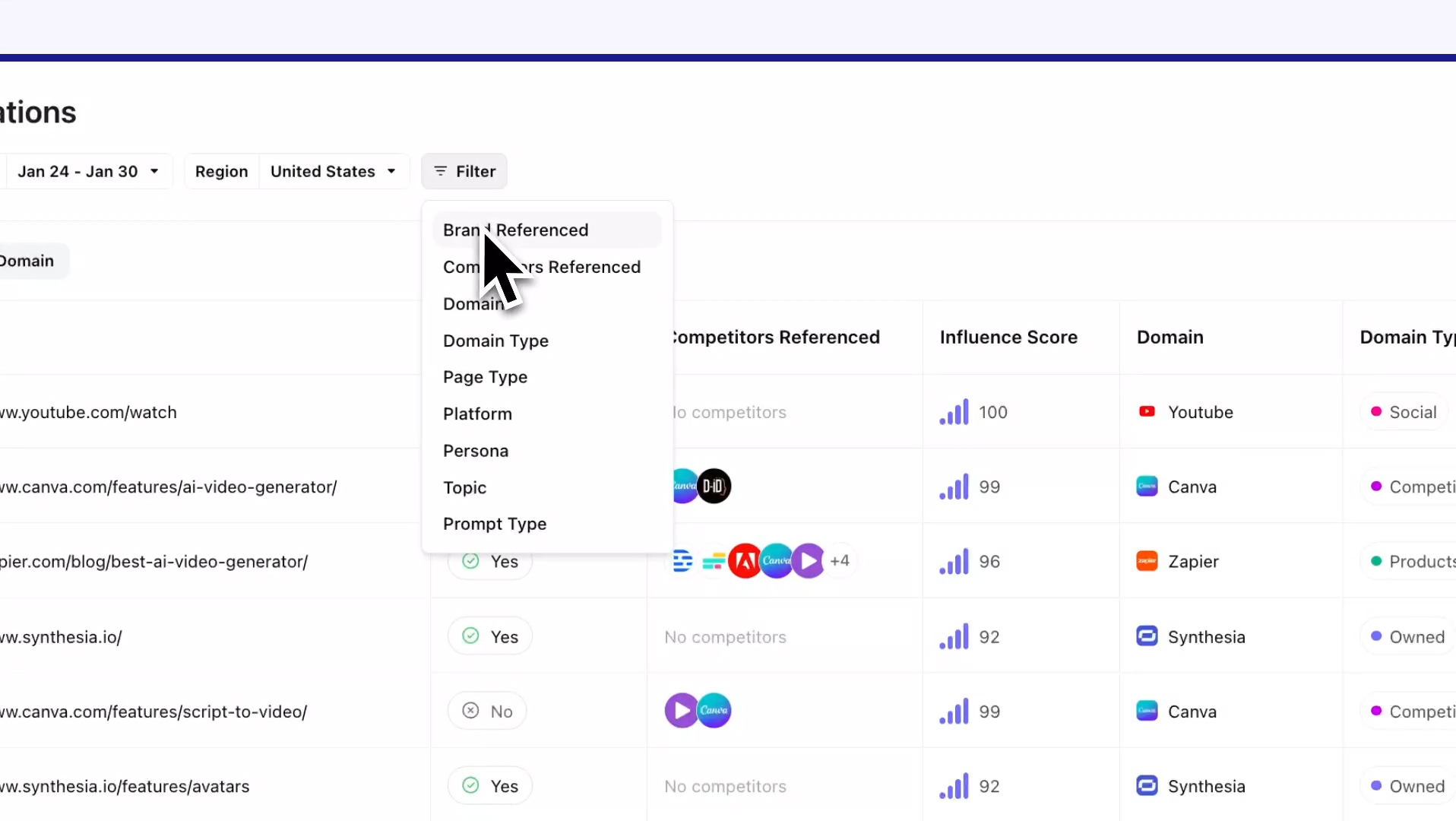
Task: Click the D-ID competitor logo
Action: (714, 487)
